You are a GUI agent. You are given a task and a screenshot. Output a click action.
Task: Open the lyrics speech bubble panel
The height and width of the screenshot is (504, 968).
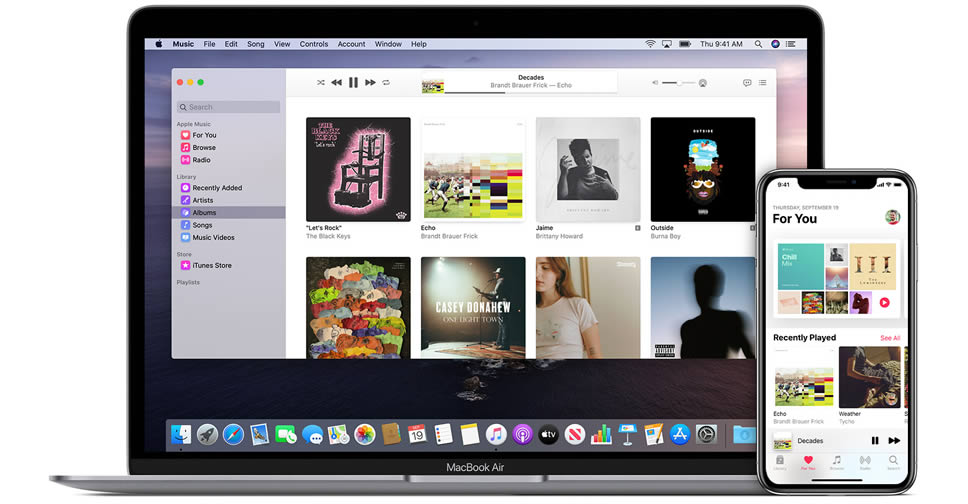coord(747,82)
